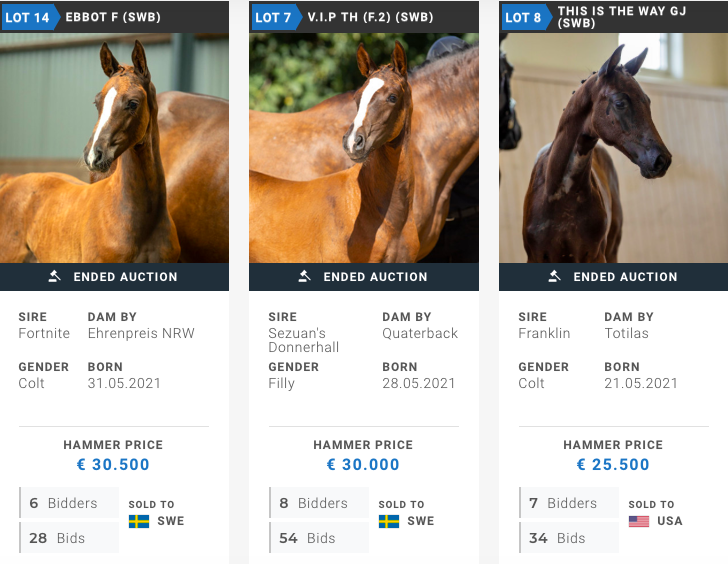Open the V.I.P TH (F.2) (SWB) title
Screen dimensions: 728x564
[x=370, y=17]
